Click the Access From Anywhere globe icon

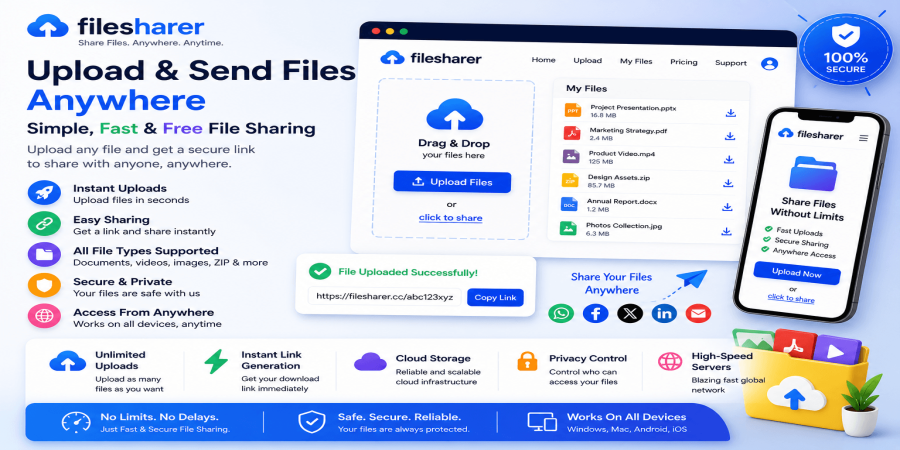pos(44,316)
